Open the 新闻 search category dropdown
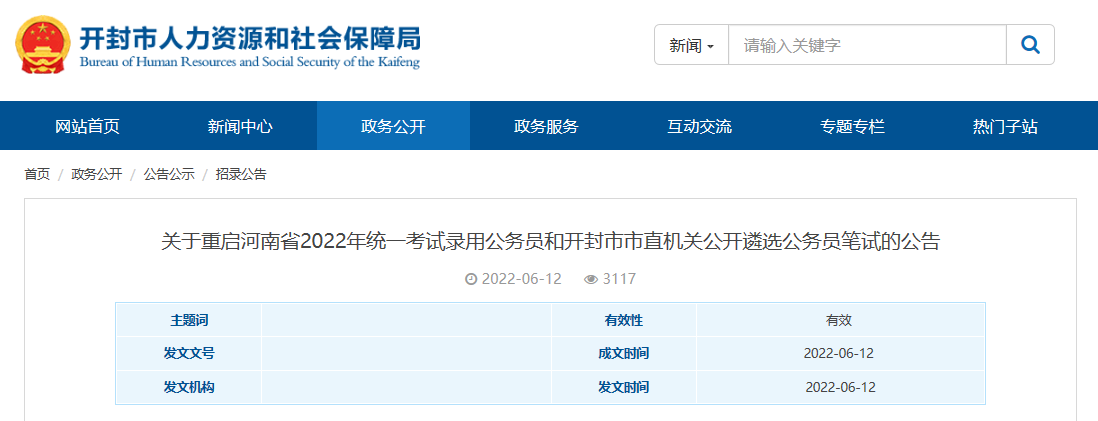The image size is (1098, 421). click(691, 45)
